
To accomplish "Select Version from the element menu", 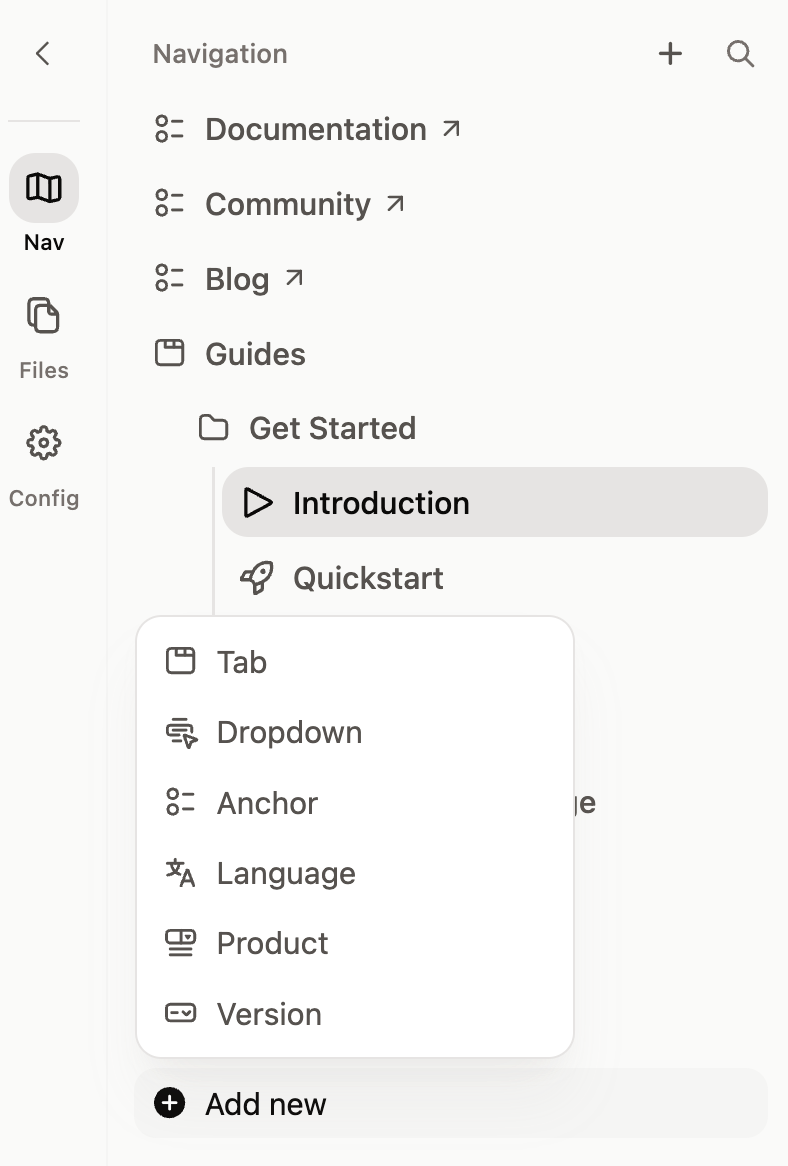I will [269, 1013].
